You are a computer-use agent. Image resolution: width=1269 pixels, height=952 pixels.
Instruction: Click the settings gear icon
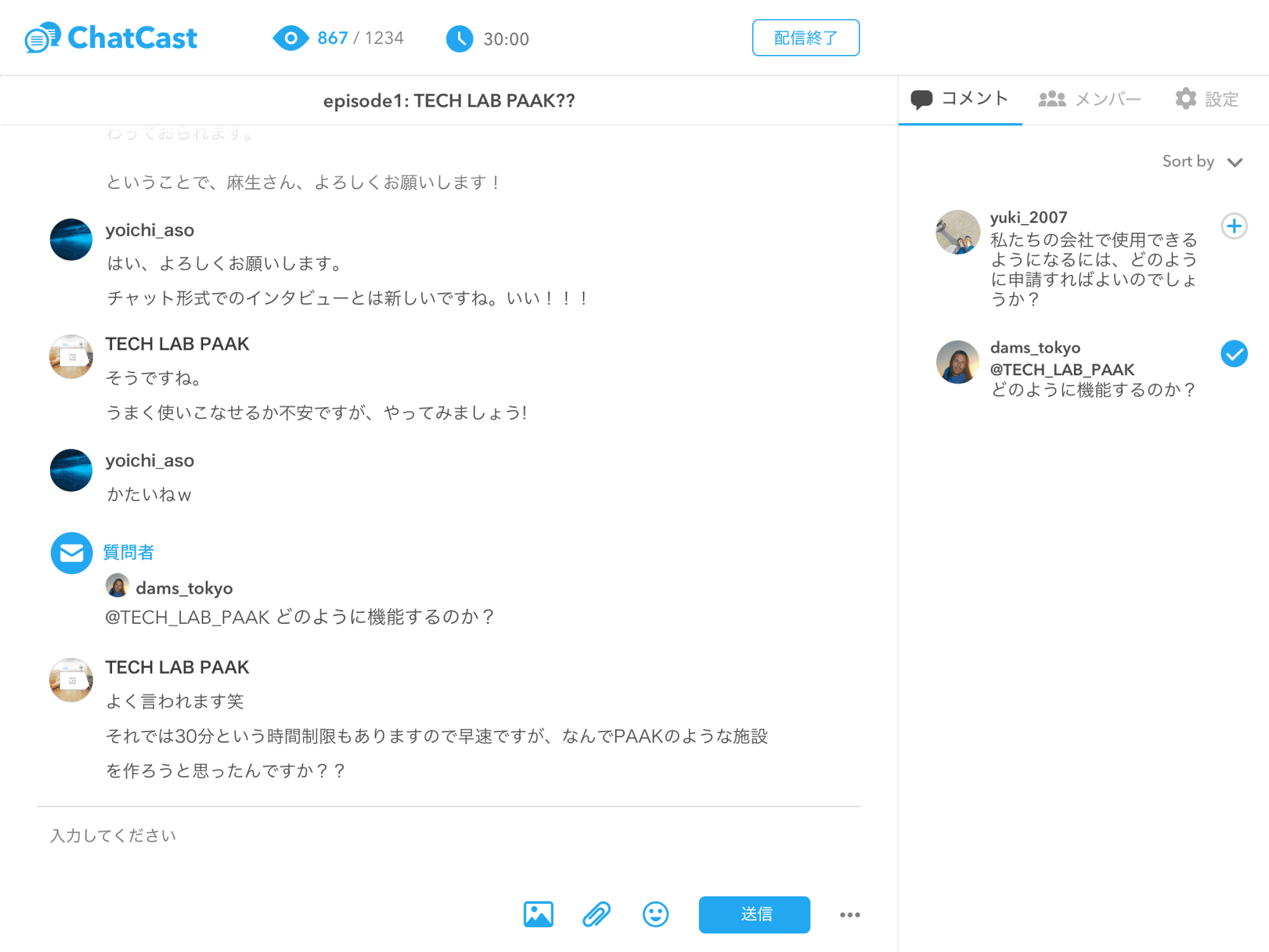[1185, 99]
